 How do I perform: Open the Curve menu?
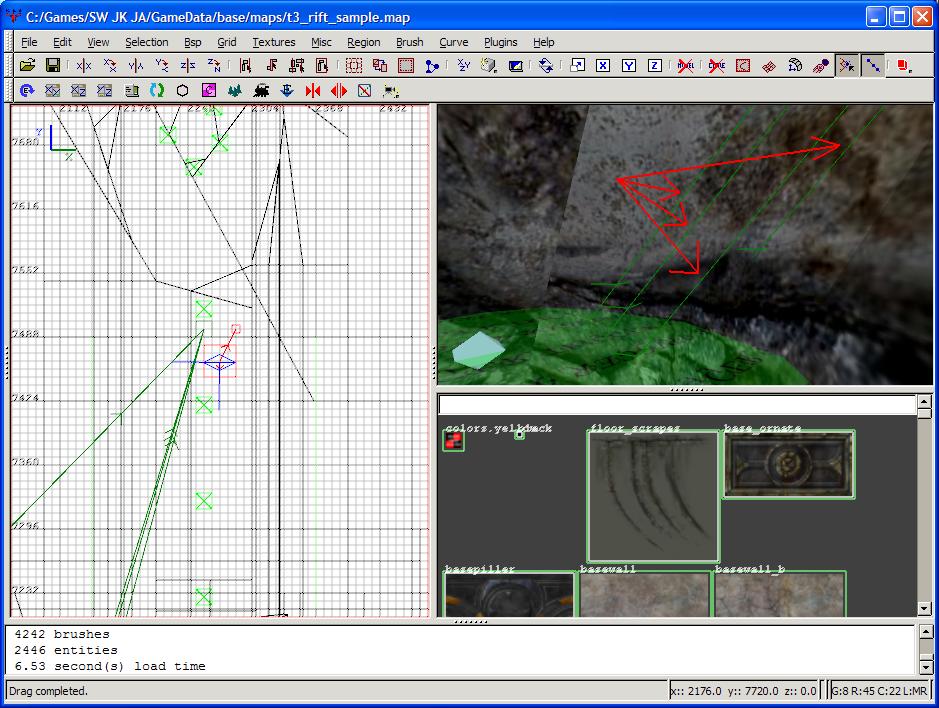click(x=453, y=42)
